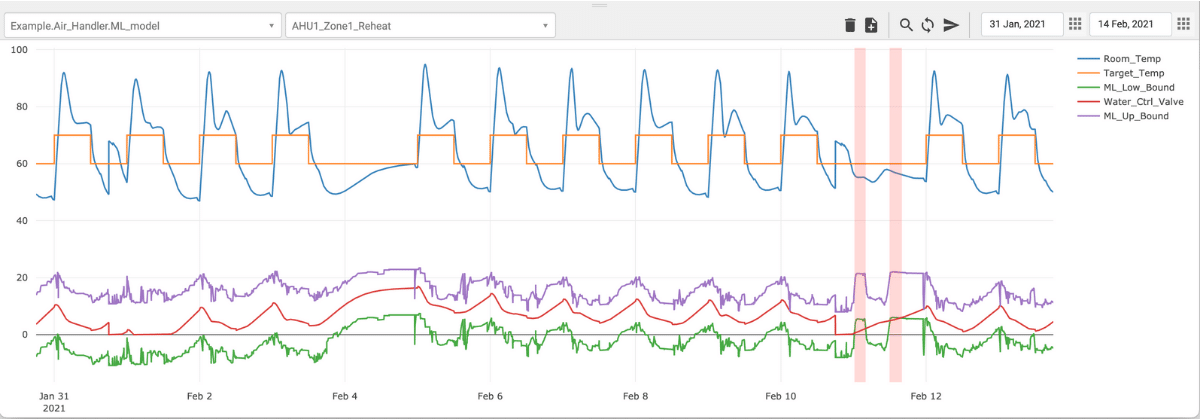Expand the AHU1_Zone1_Reheat dropdown
1200x420 pixels.
tap(420, 25)
